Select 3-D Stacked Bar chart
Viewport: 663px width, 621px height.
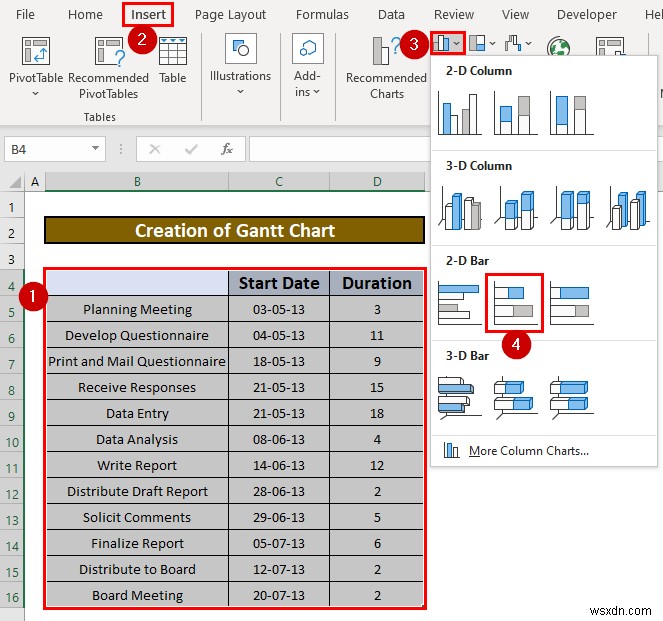(515, 397)
